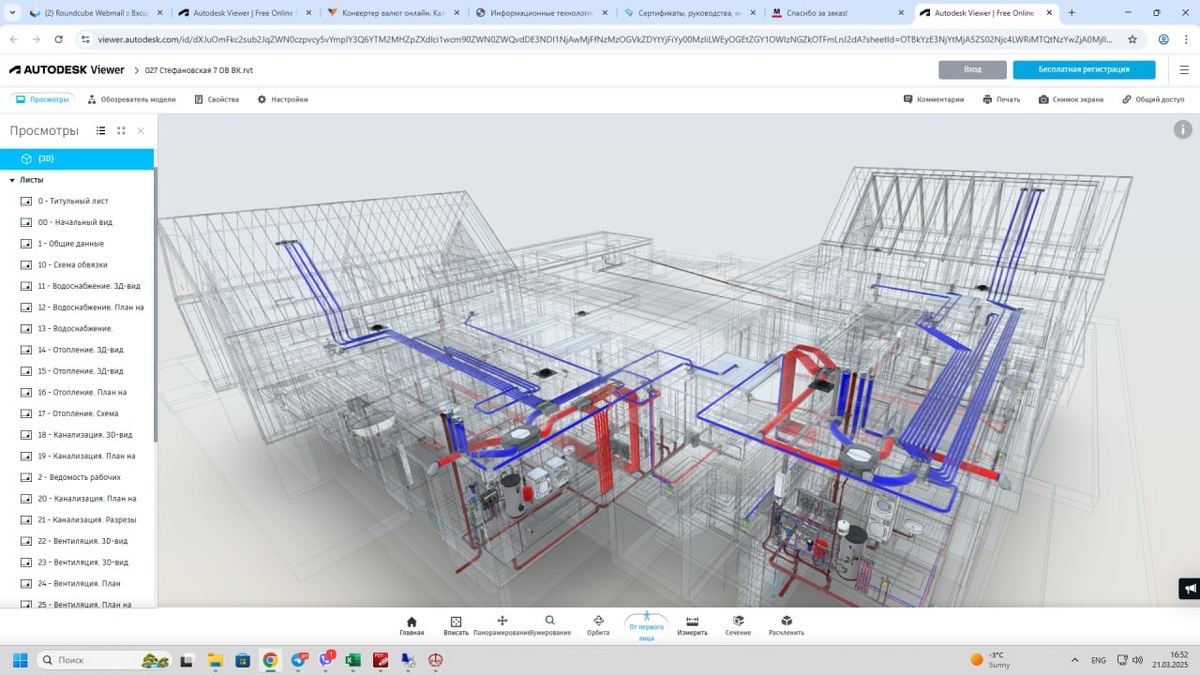Select the Измерить measure tool
The width and height of the screenshot is (1200, 675).
[x=692, y=626]
